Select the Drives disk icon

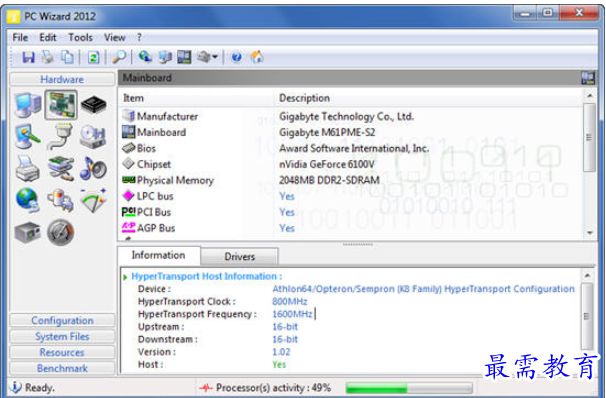tap(93, 137)
